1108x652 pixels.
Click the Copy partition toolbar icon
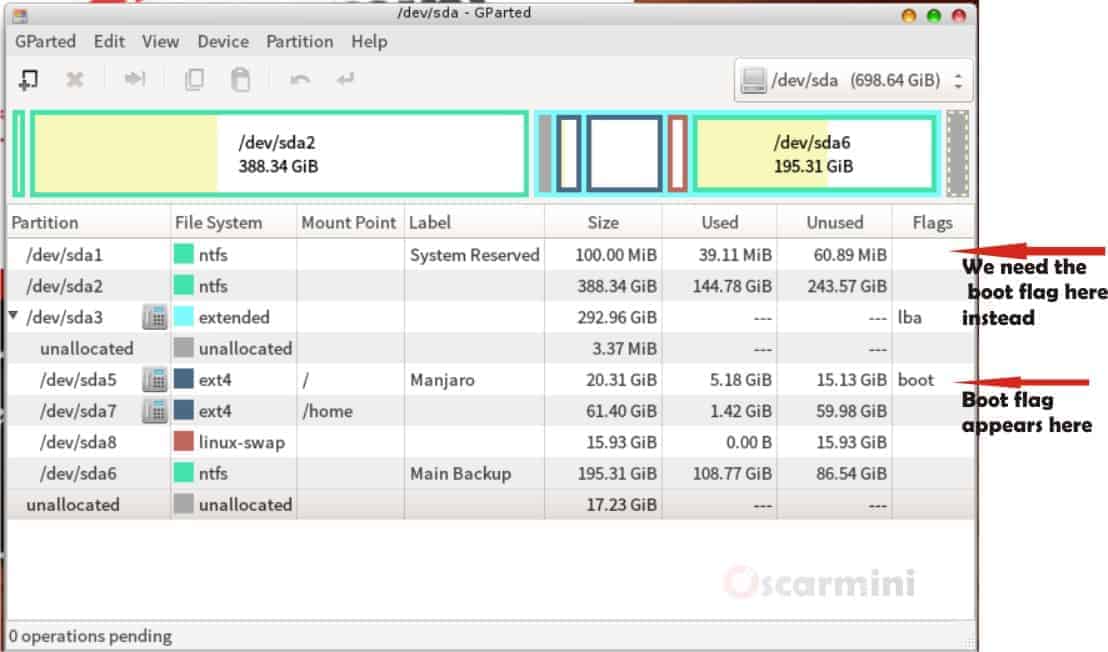tap(194, 80)
